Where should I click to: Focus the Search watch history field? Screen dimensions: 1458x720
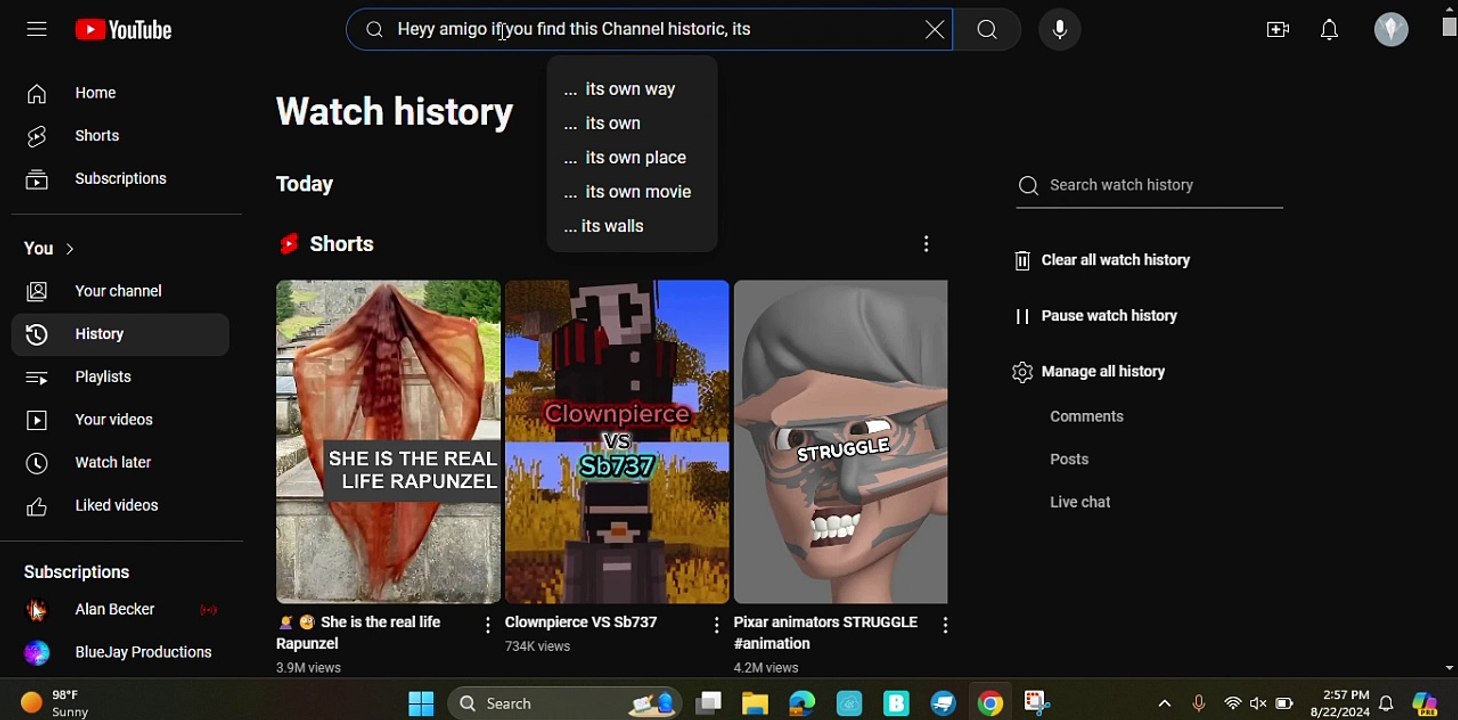[1149, 186]
